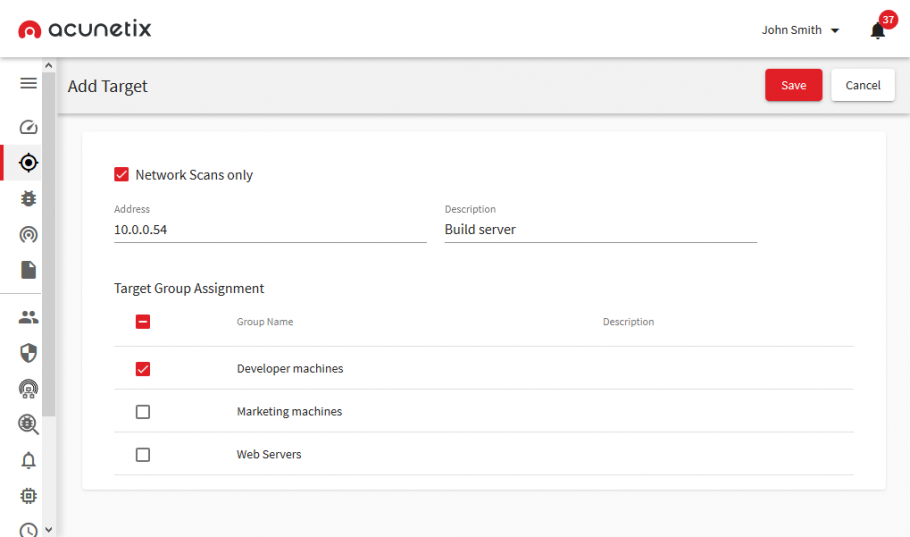The height and width of the screenshot is (537, 910).
Task: Click the magnifier bug icon in sidebar
Action: coord(28,424)
